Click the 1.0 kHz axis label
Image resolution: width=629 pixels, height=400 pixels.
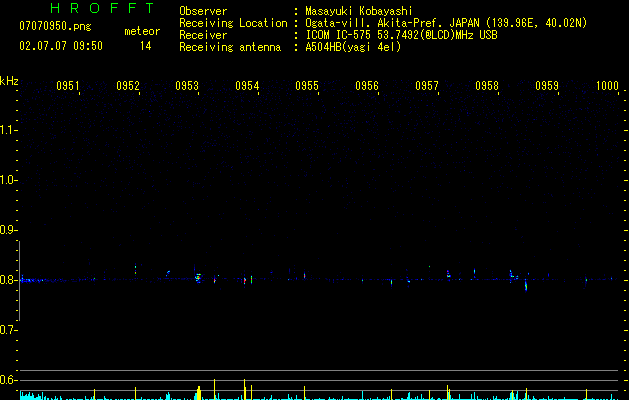tap(8, 180)
